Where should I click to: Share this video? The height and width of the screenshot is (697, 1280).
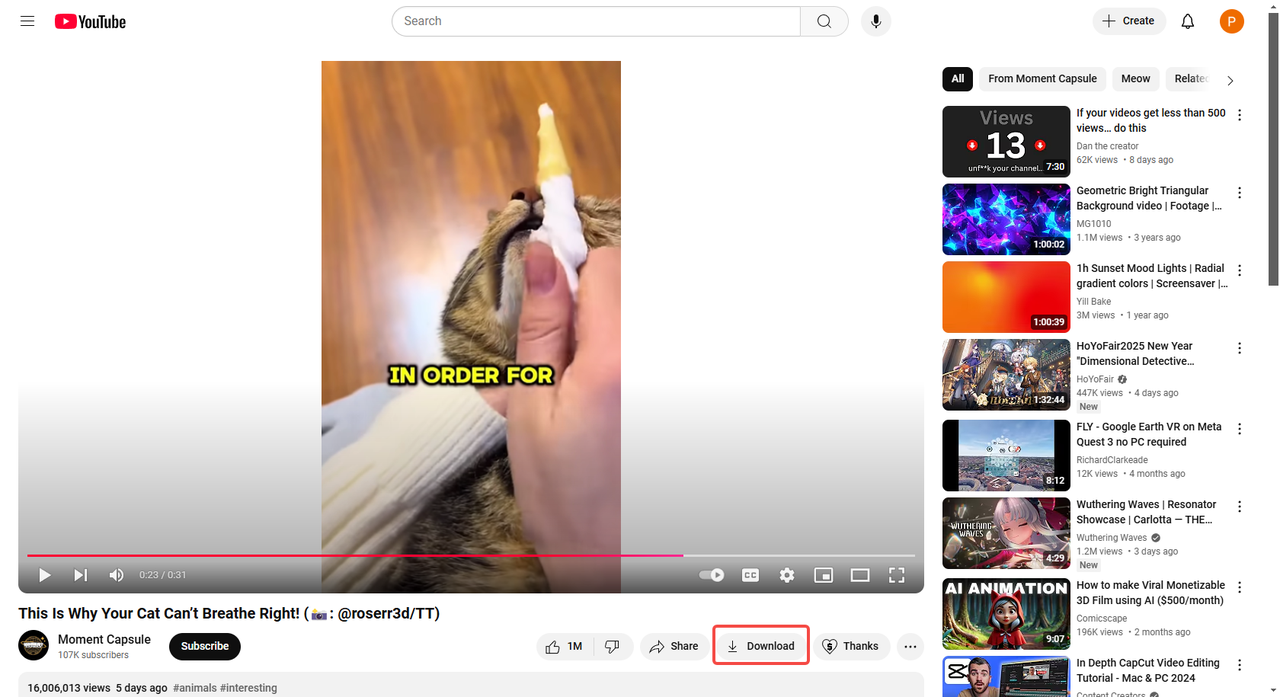click(674, 646)
